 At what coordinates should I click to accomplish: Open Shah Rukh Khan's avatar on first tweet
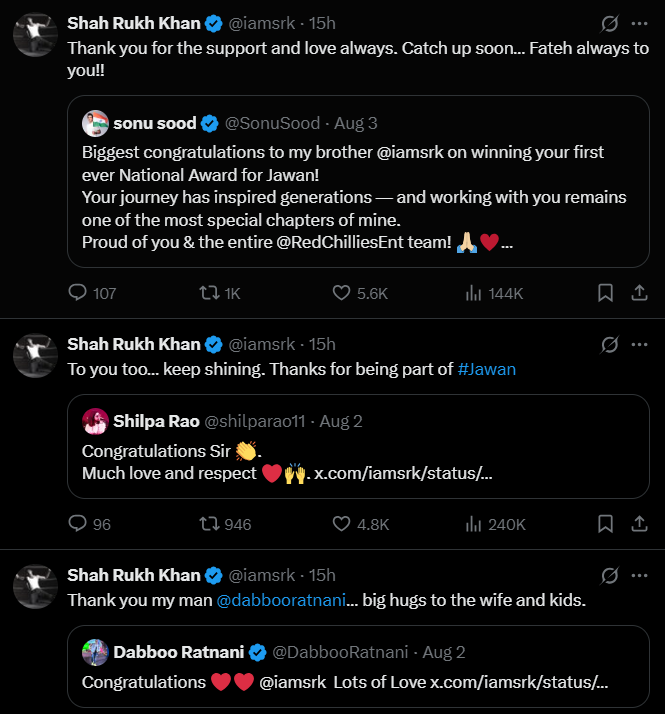click(36, 35)
